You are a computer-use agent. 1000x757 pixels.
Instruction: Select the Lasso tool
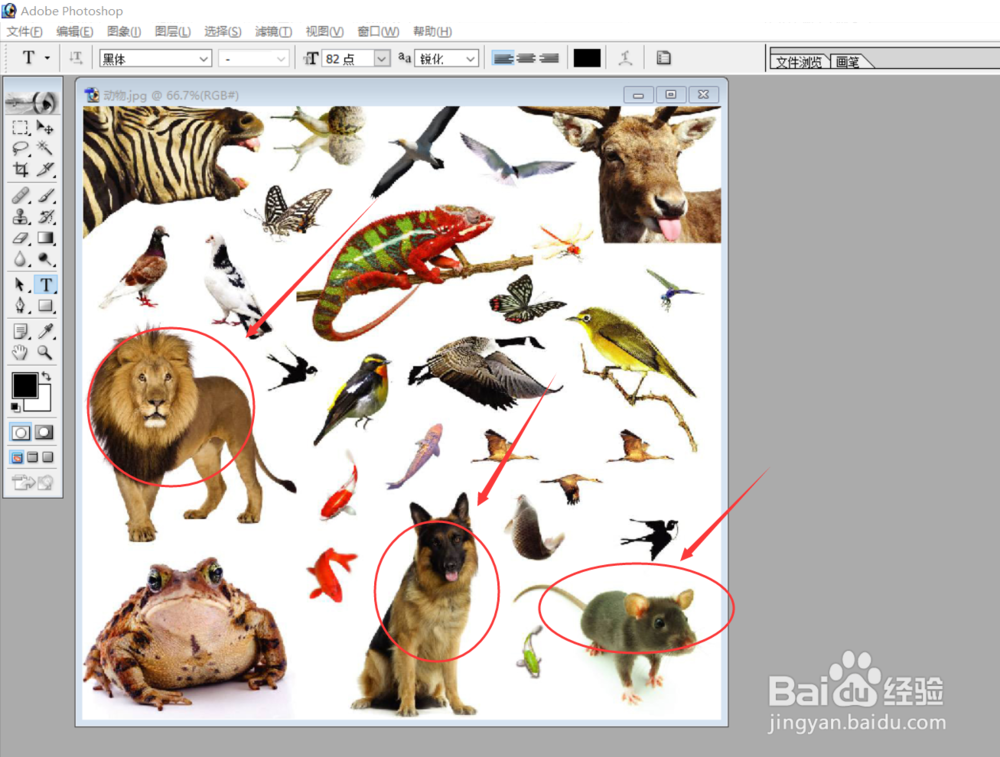(x=20, y=149)
